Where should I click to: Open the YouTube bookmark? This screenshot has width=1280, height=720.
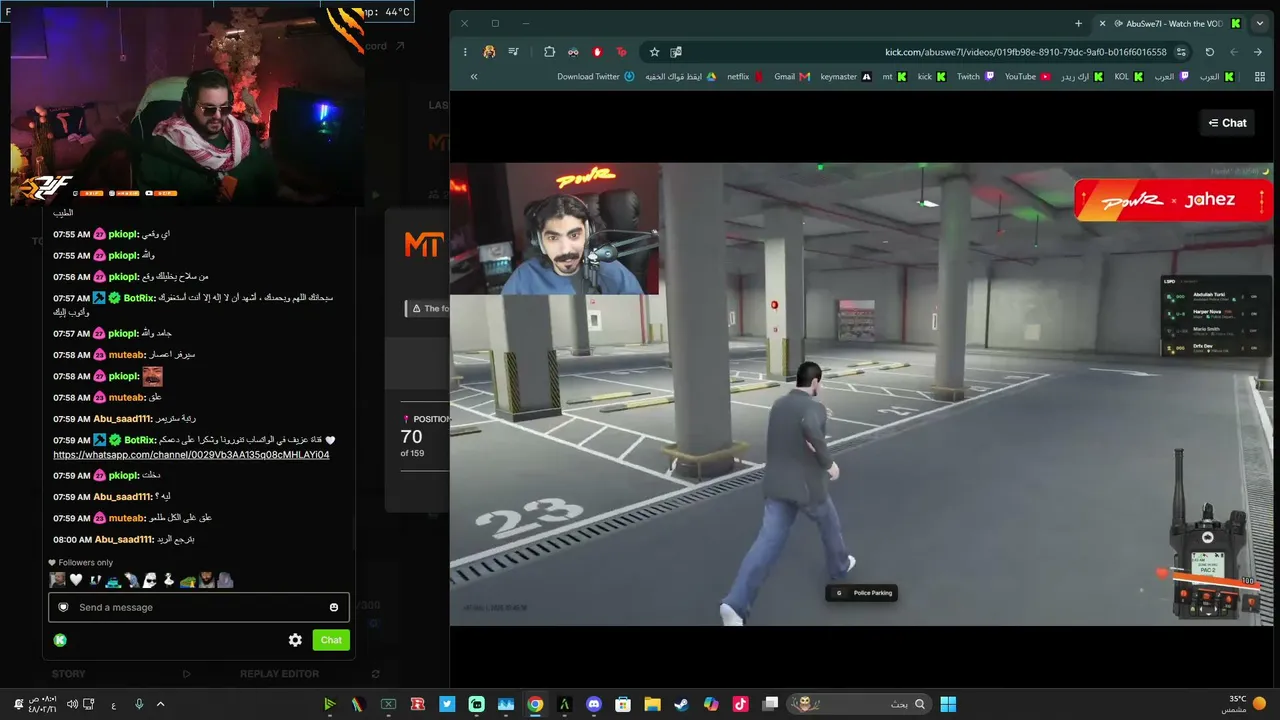click(x=1028, y=77)
